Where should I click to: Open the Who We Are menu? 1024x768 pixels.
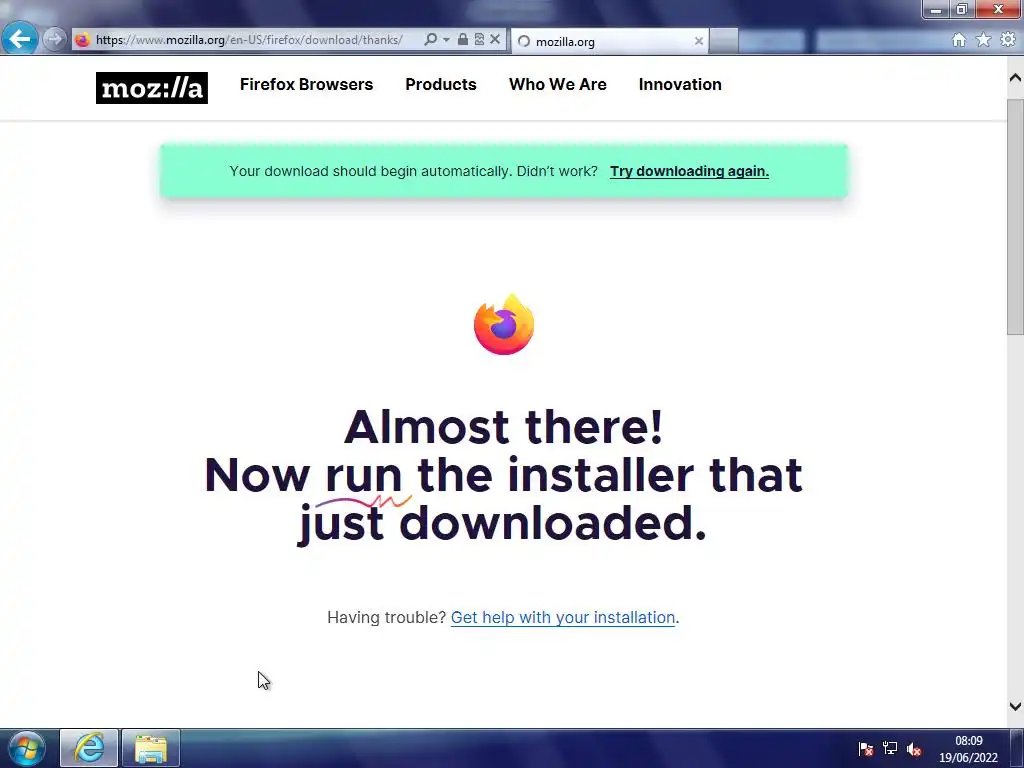(x=558, y=84)
